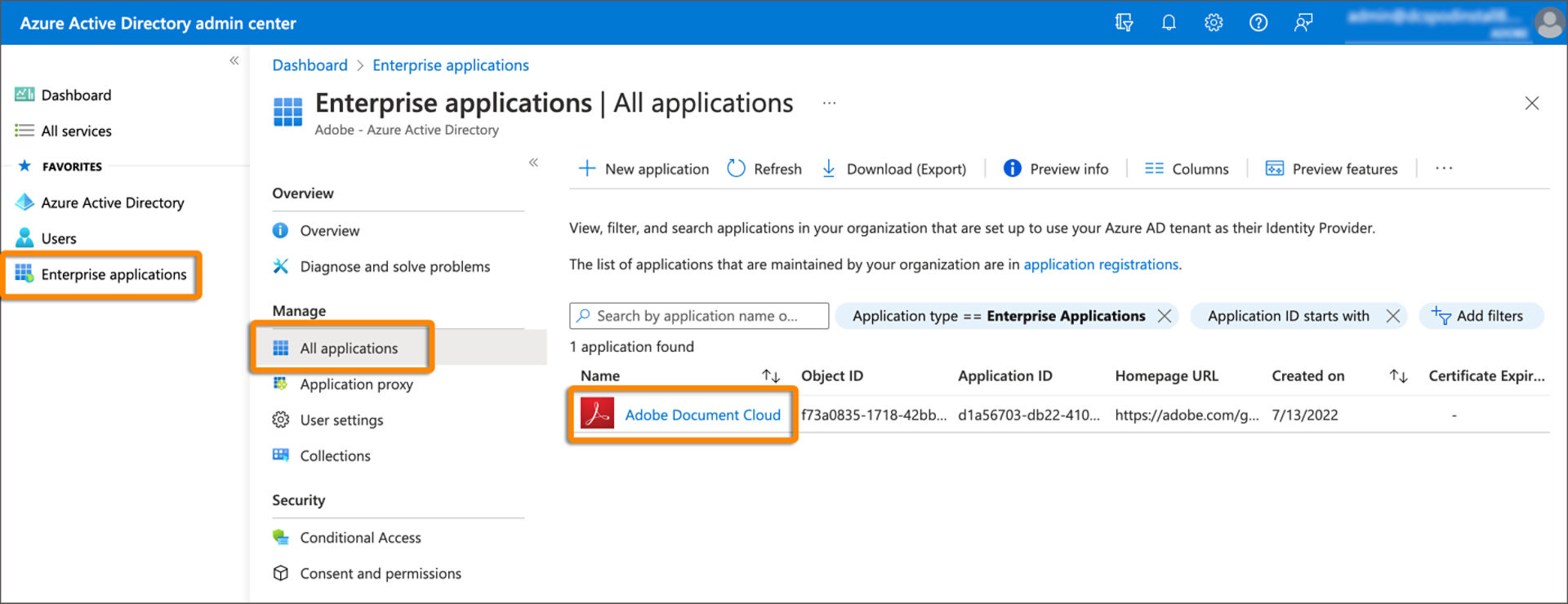Click the Application ID value d1a56703
This screenshot has height=604, width=1568.
click(1029, 415)
